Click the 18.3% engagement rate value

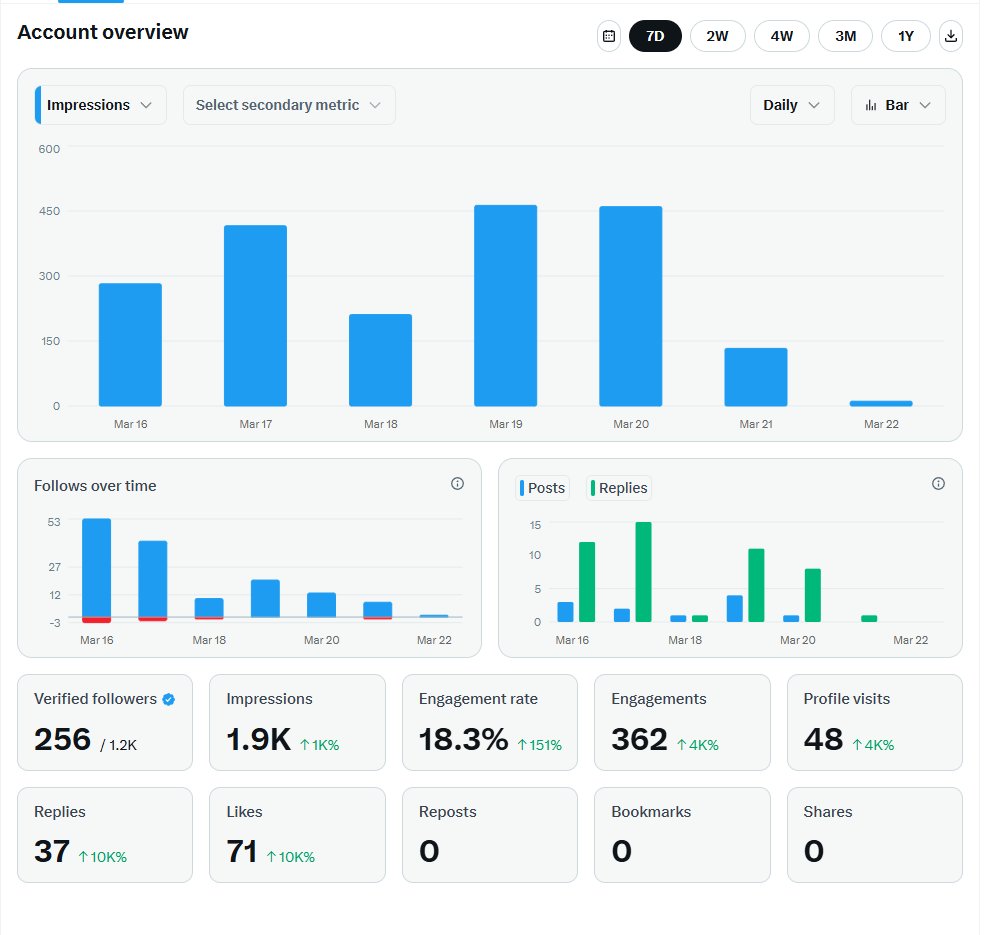coord(463,740)
